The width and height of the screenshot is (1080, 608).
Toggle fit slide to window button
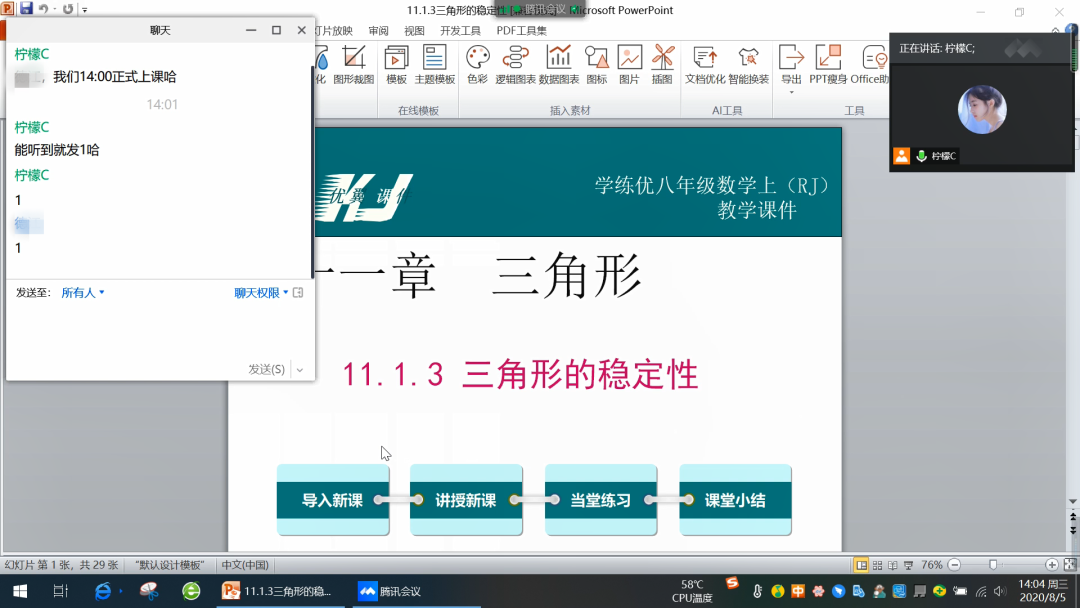pyautogui.click(x=1069, y=565)
